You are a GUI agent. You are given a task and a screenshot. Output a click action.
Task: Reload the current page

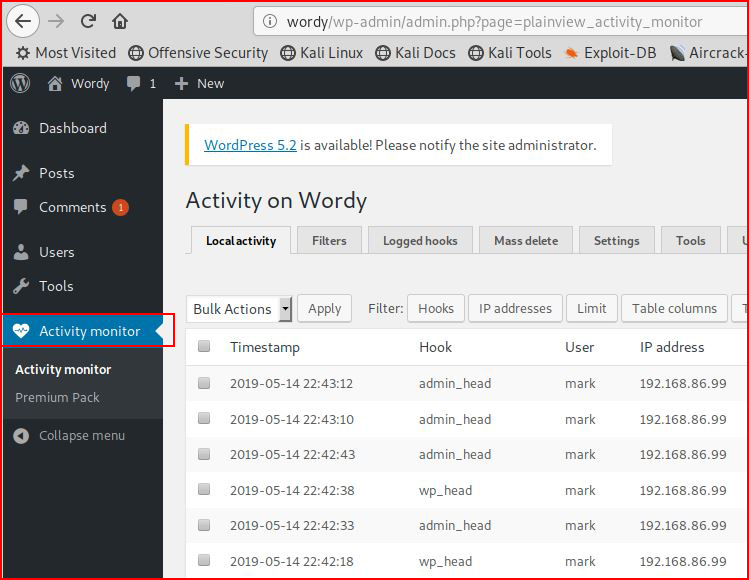[88, 21]
